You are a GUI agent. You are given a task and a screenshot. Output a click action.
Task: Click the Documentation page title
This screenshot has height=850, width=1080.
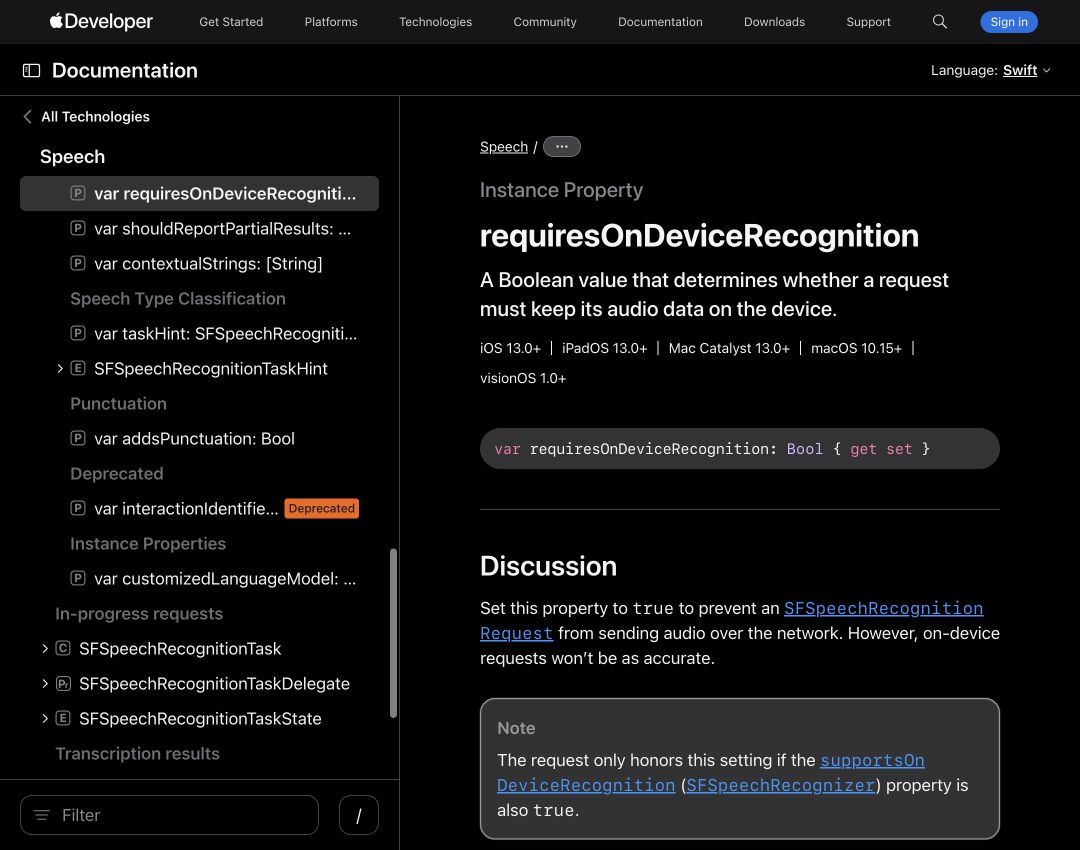pyautogui.click(x=125, y=70)
